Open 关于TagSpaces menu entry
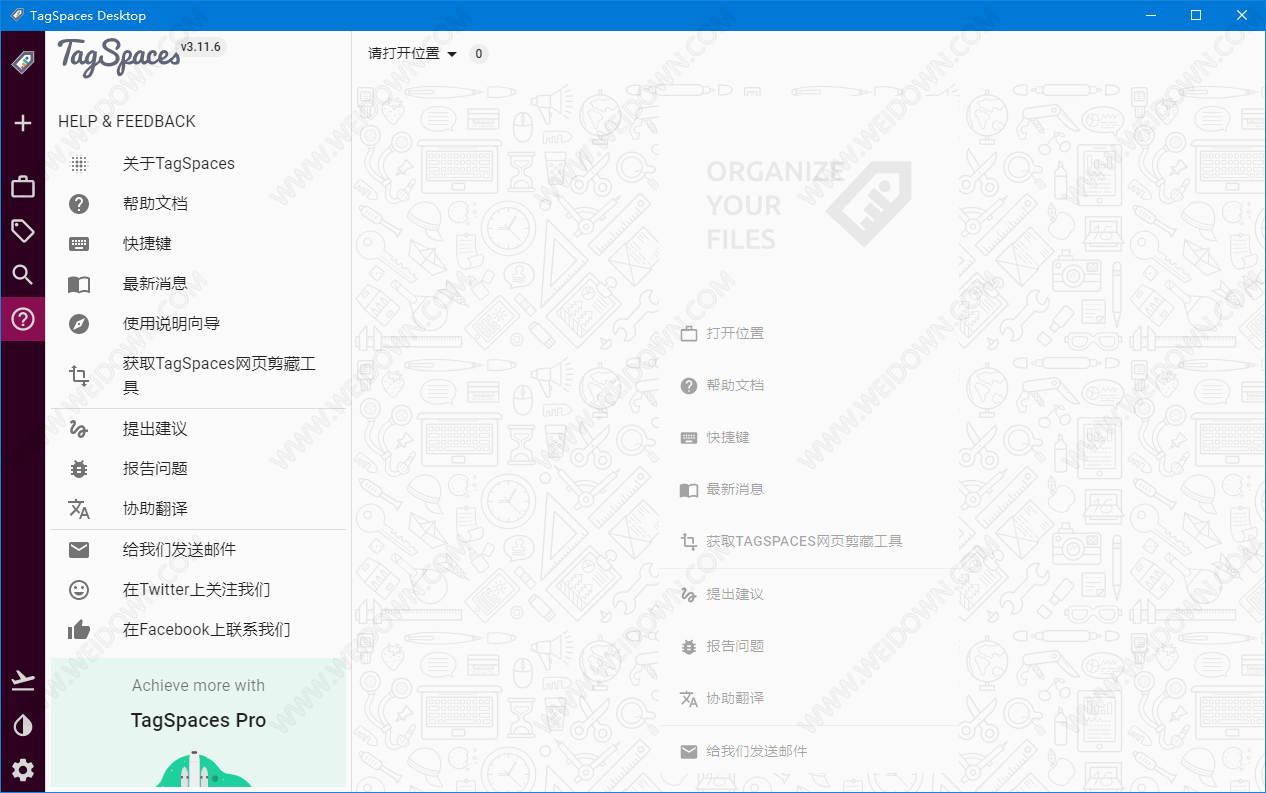 coord(199,164)
